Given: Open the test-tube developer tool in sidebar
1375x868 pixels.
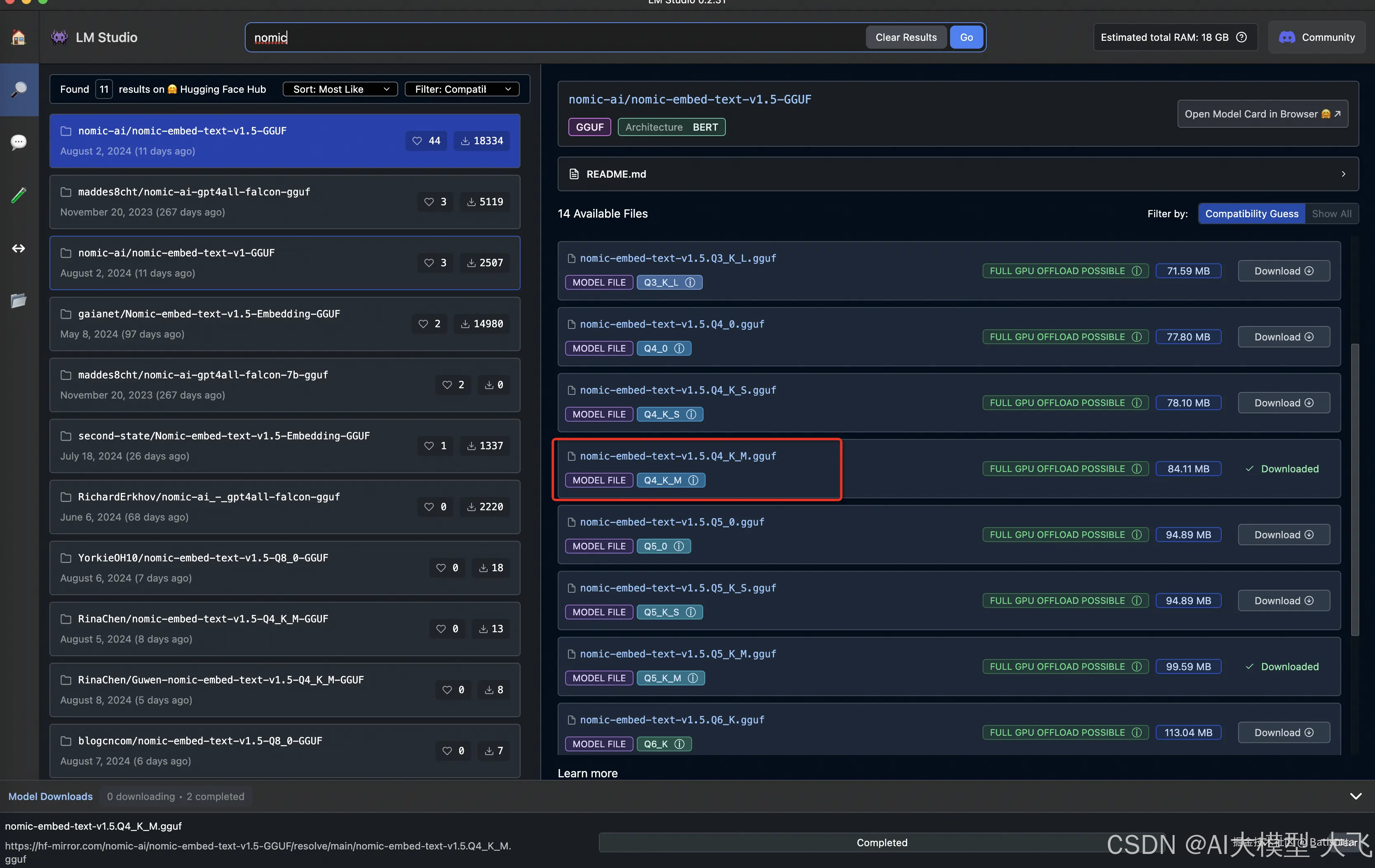Looking at the screenshot, I should pos(19,195).
